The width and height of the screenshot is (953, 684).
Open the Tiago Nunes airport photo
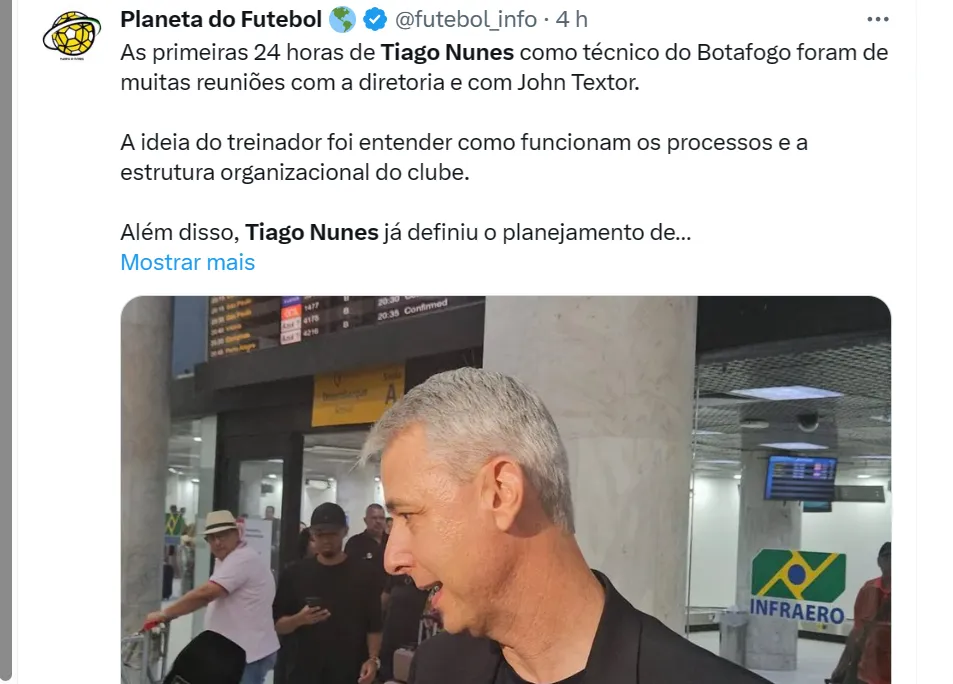(x=506, y=490)
